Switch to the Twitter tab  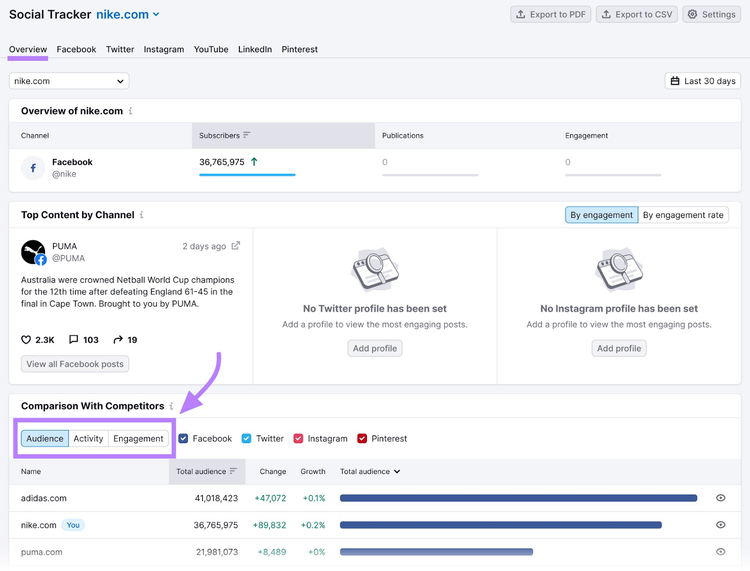pyautogui.click(x=120, y=49)
